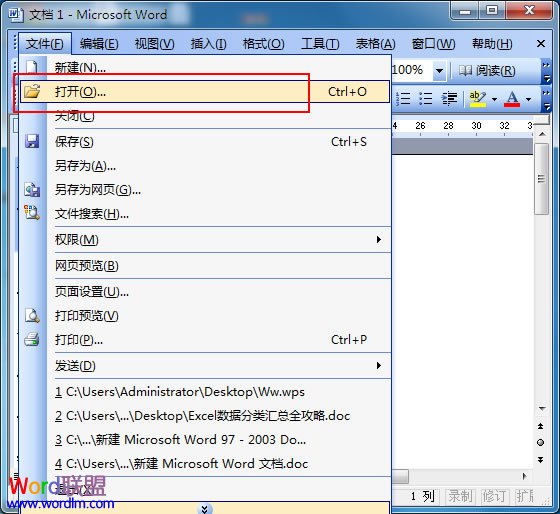
Task: Select 打印预览(V) menu entry
Action: (x=205, y=316)
